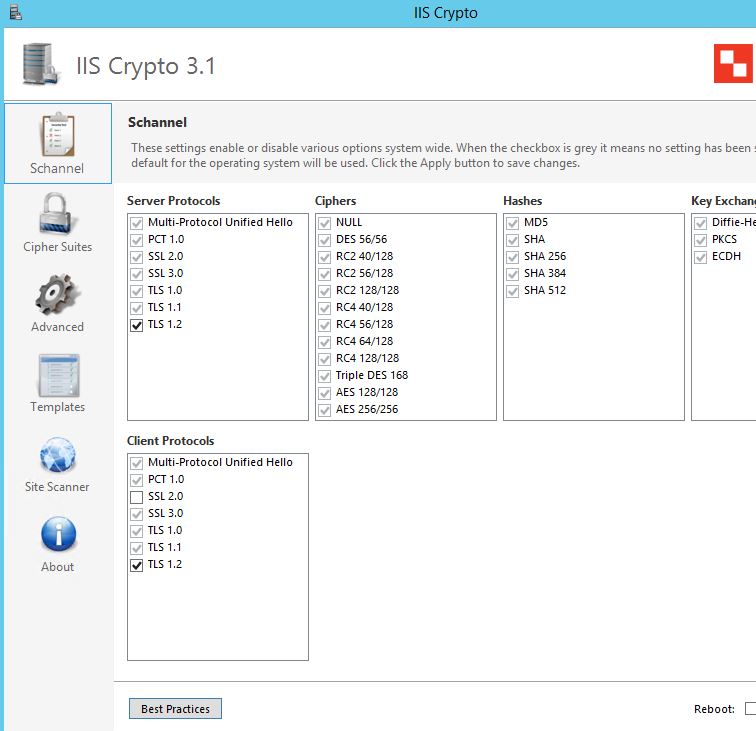
Task: Toggle the PKCS key exchange checkbox
Action: (701, 240)
